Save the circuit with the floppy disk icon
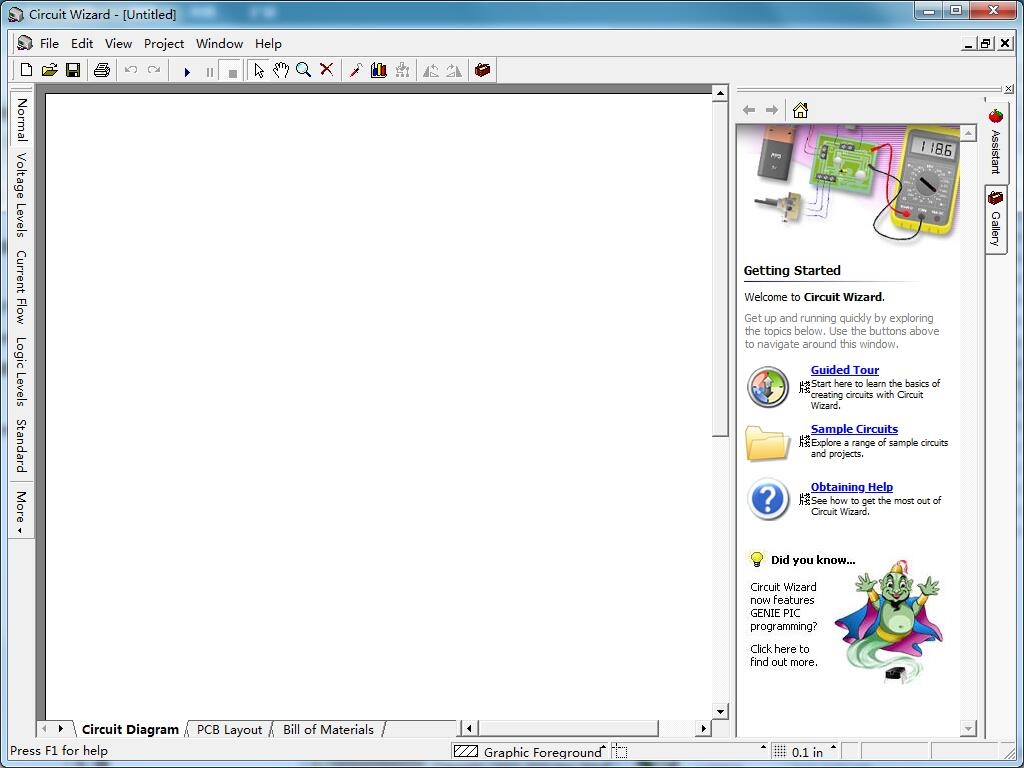Screen dimensions: 1024x768 coord(73,70)
